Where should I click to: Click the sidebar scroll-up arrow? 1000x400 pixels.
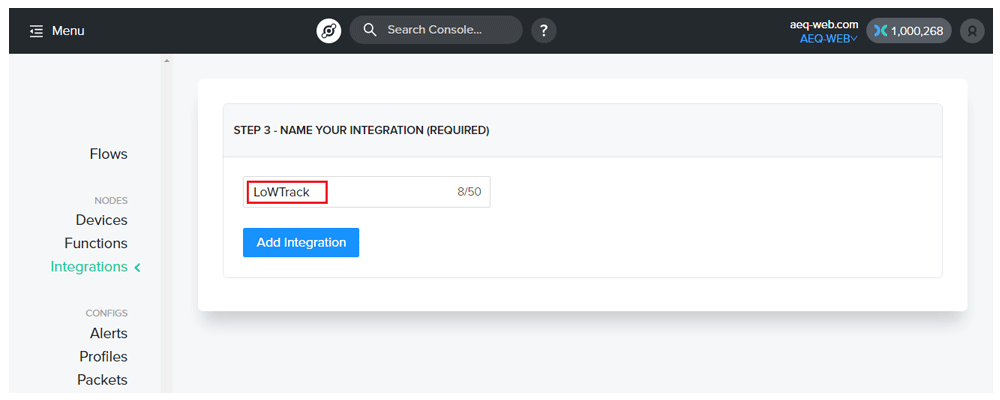click(167, 61)
